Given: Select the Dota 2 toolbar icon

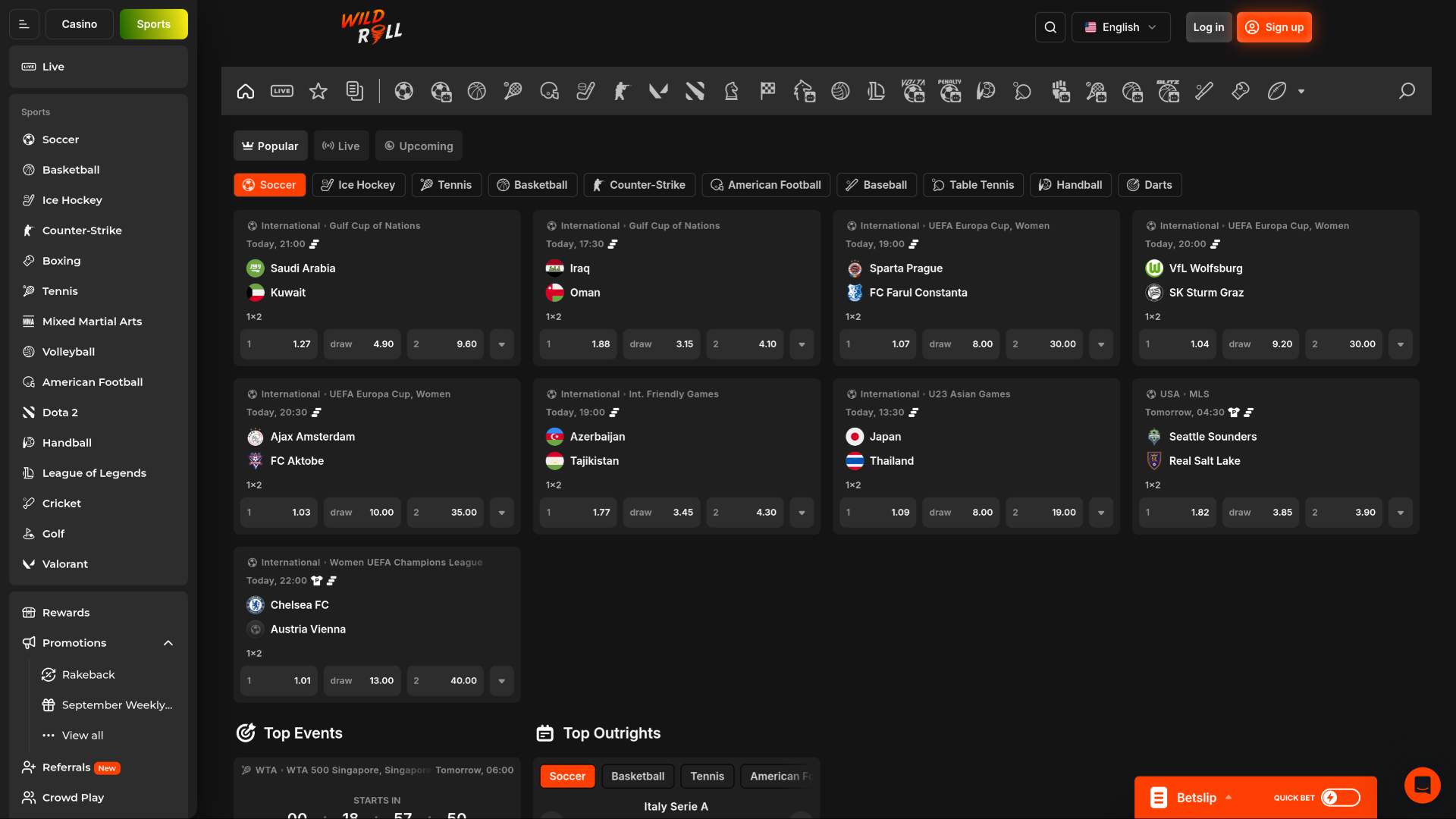Looking at the screenshot, I should pos(695,91).
